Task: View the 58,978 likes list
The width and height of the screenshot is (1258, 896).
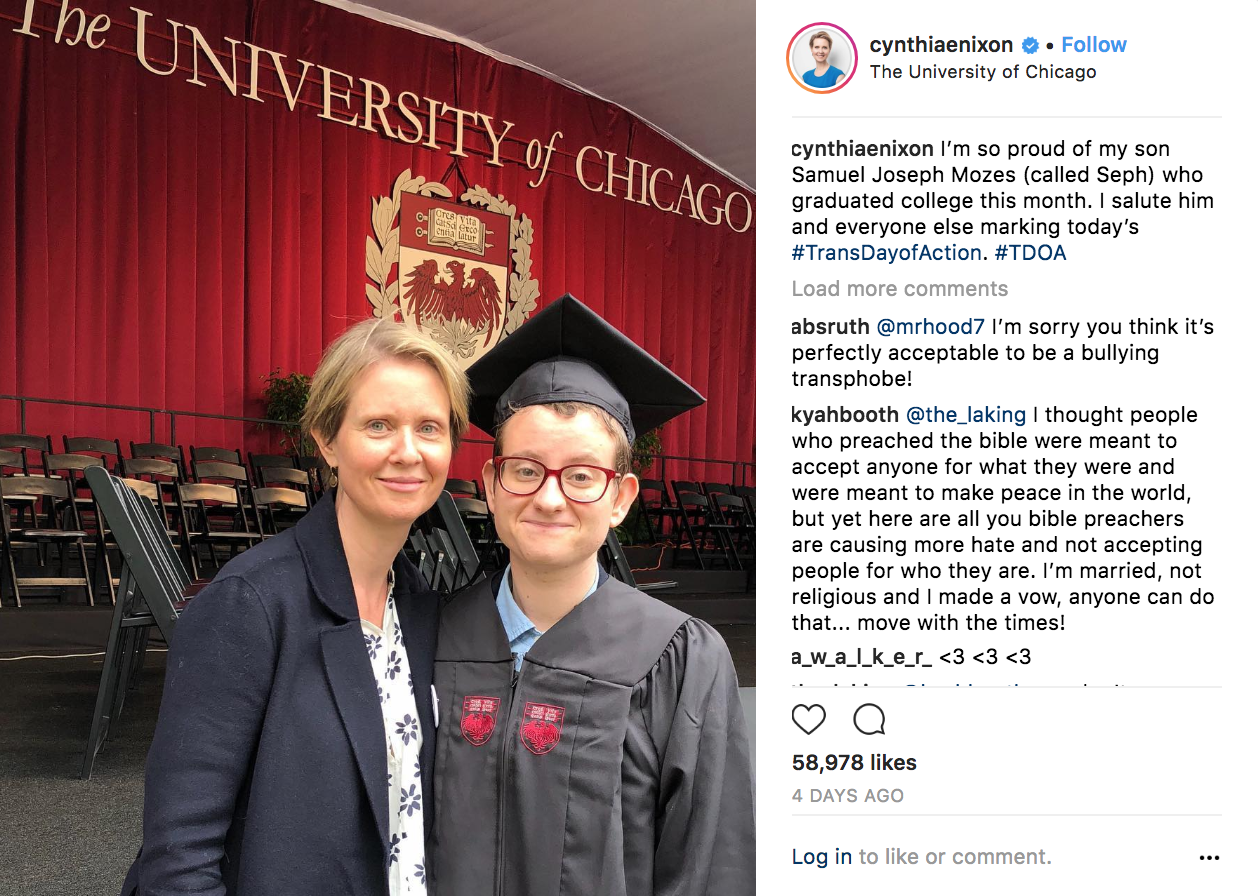Action: click(x=854, y=763)
